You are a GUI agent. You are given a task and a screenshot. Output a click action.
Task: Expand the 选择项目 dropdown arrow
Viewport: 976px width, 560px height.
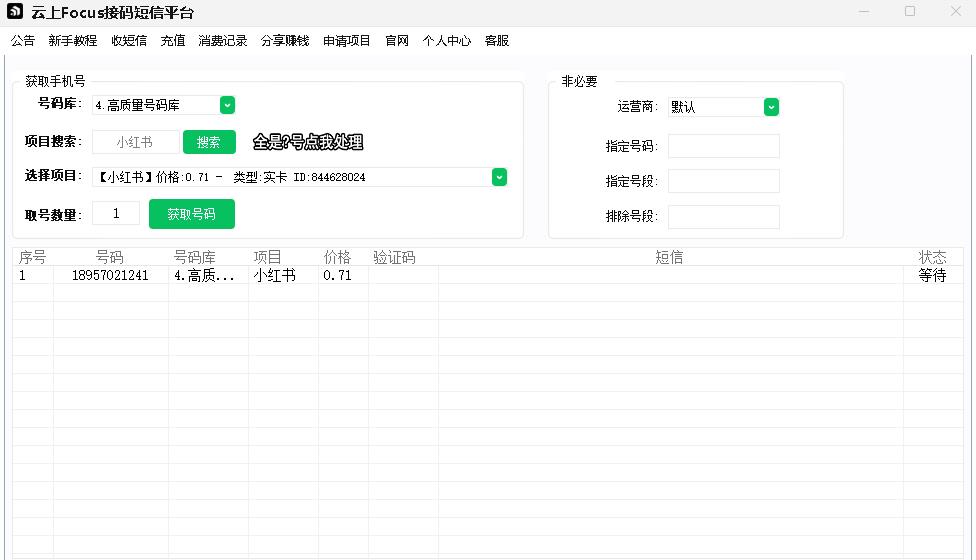pos(499,177)
